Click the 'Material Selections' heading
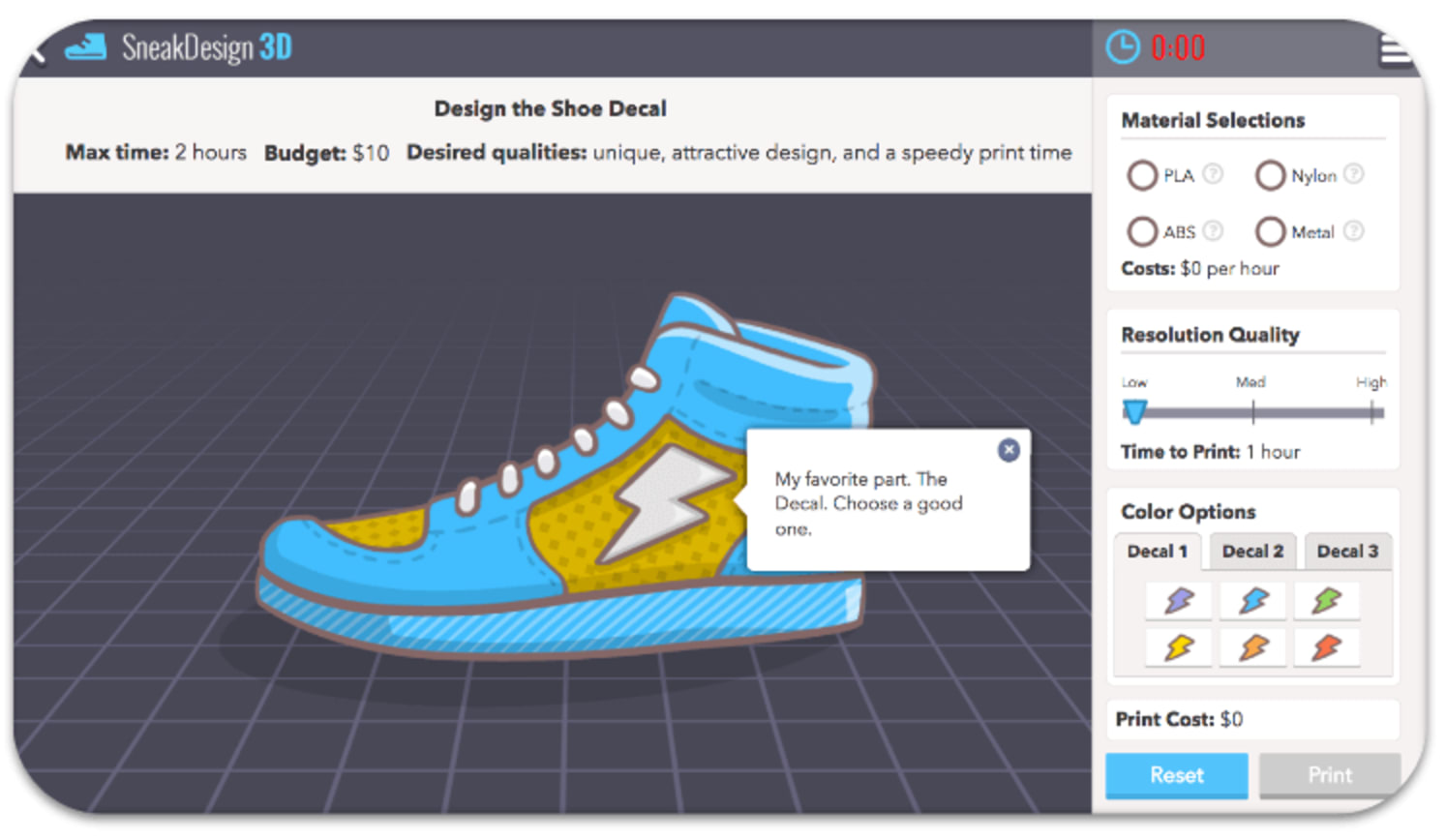 pos(1213,120)
